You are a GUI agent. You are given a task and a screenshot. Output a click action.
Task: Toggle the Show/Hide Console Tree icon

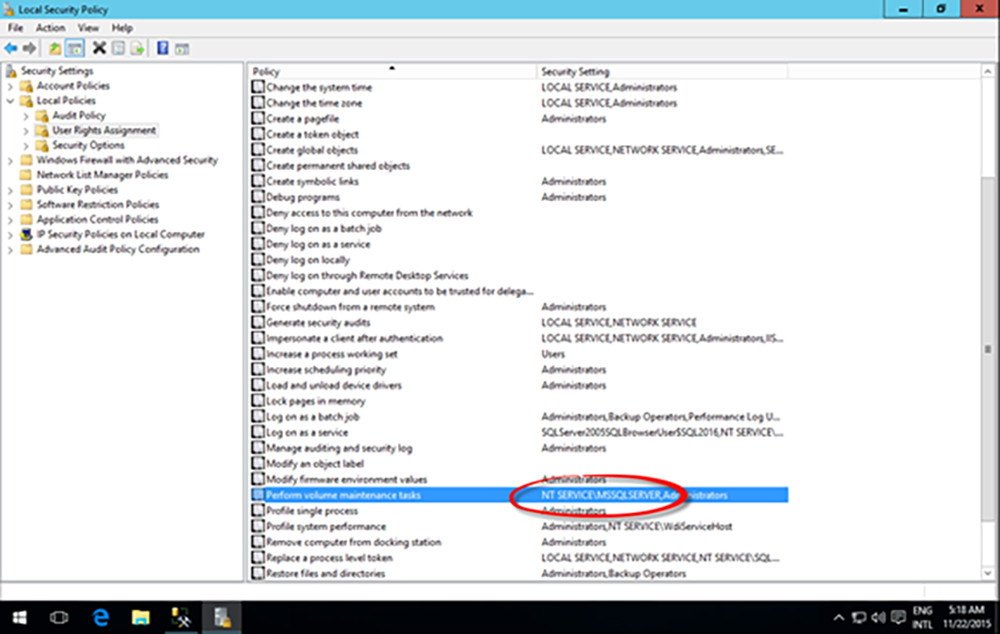pyautogui.click(x=72, y=48)
